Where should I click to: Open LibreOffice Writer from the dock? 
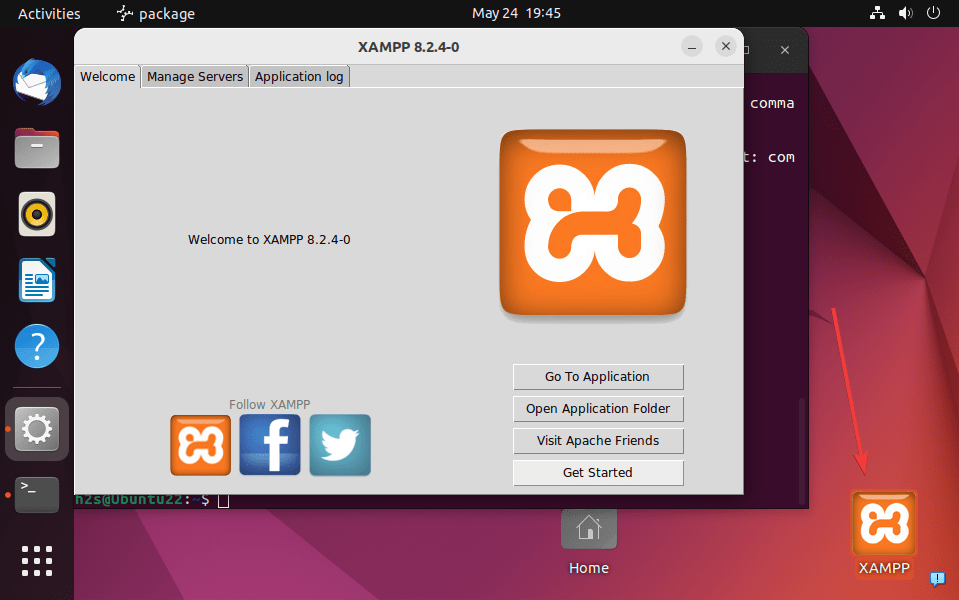[37, 280]
